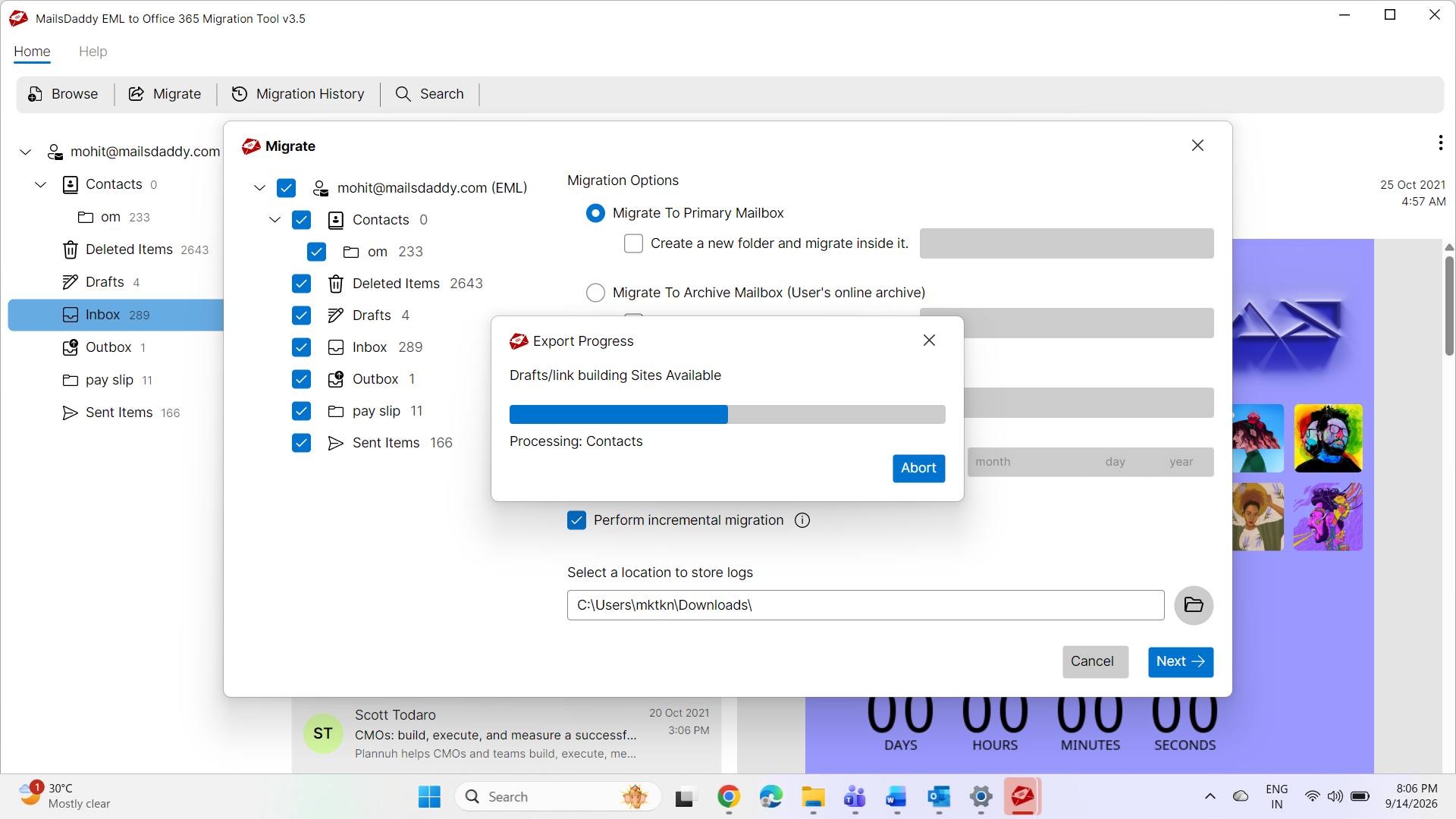The image size is (1456, 819).
Task: Click the Browse toolbar icon
Action: click(35, 94)
